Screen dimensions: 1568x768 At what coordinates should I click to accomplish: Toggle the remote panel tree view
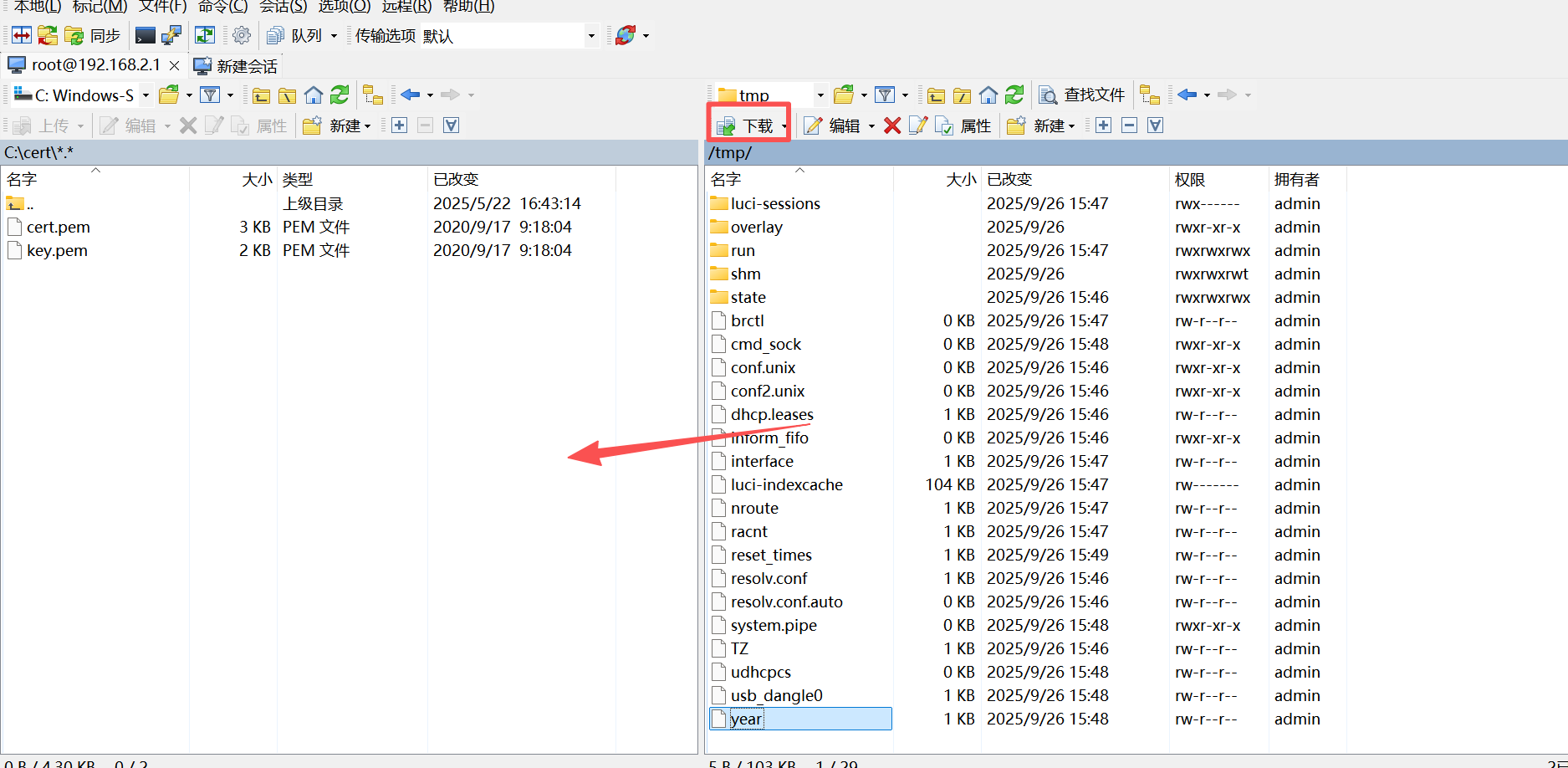(x=1150, y=95)
